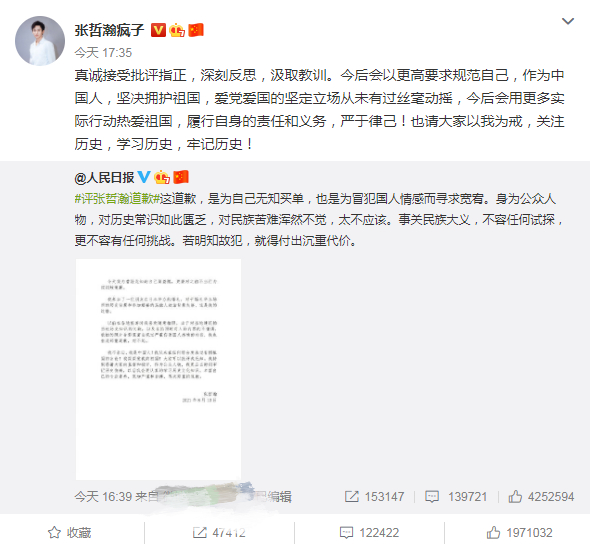Image resolution: width=590 pixels, height=548 pixels.
Task: Click original post repost icon 153147
Action: pos(374,497)
